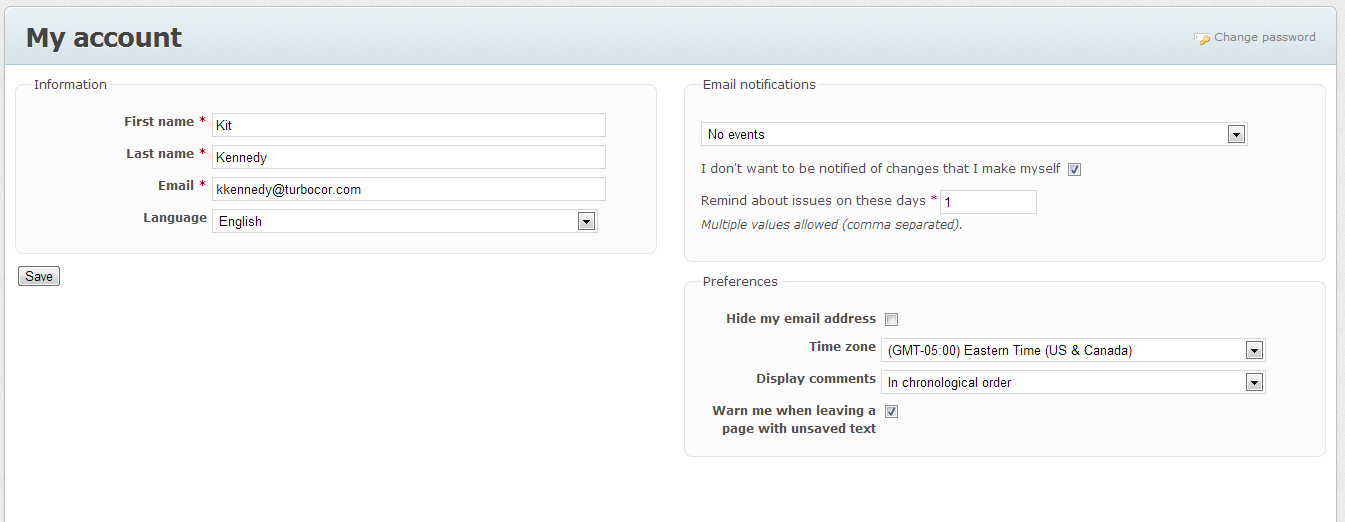Image resolution: width=1345 pixels, height=522 pixels.
Task: Click the Save button
Action: 39,276
